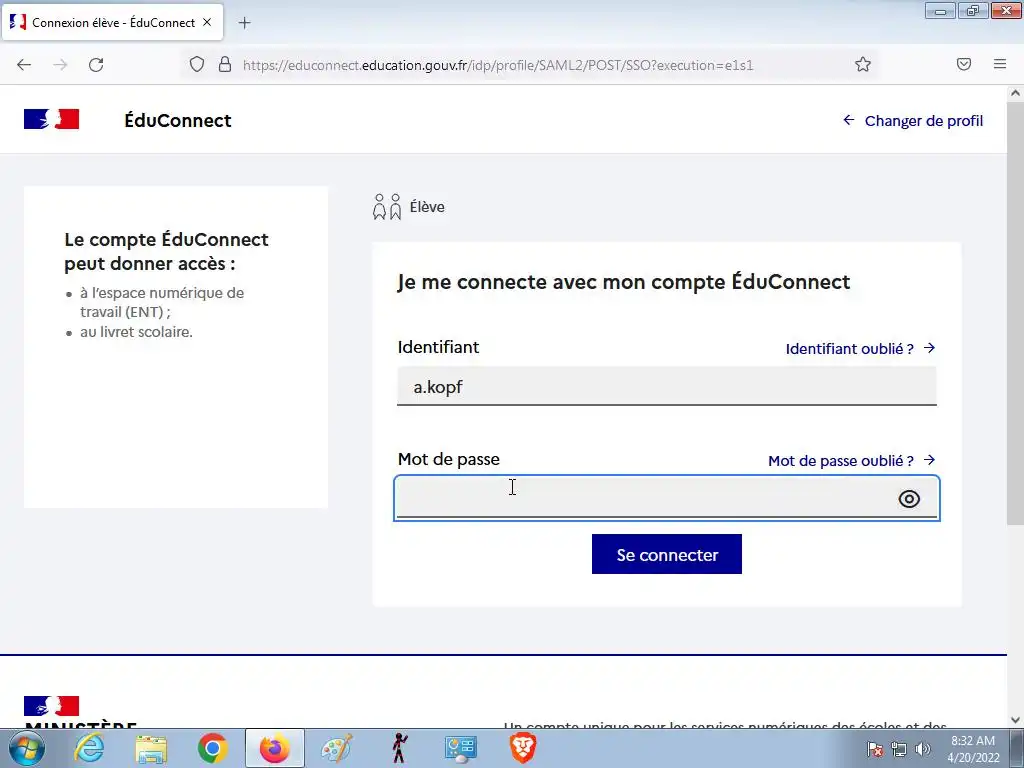
Task: Click the text 'au livret scolaire.'
Action: click(x=136, y=332)
